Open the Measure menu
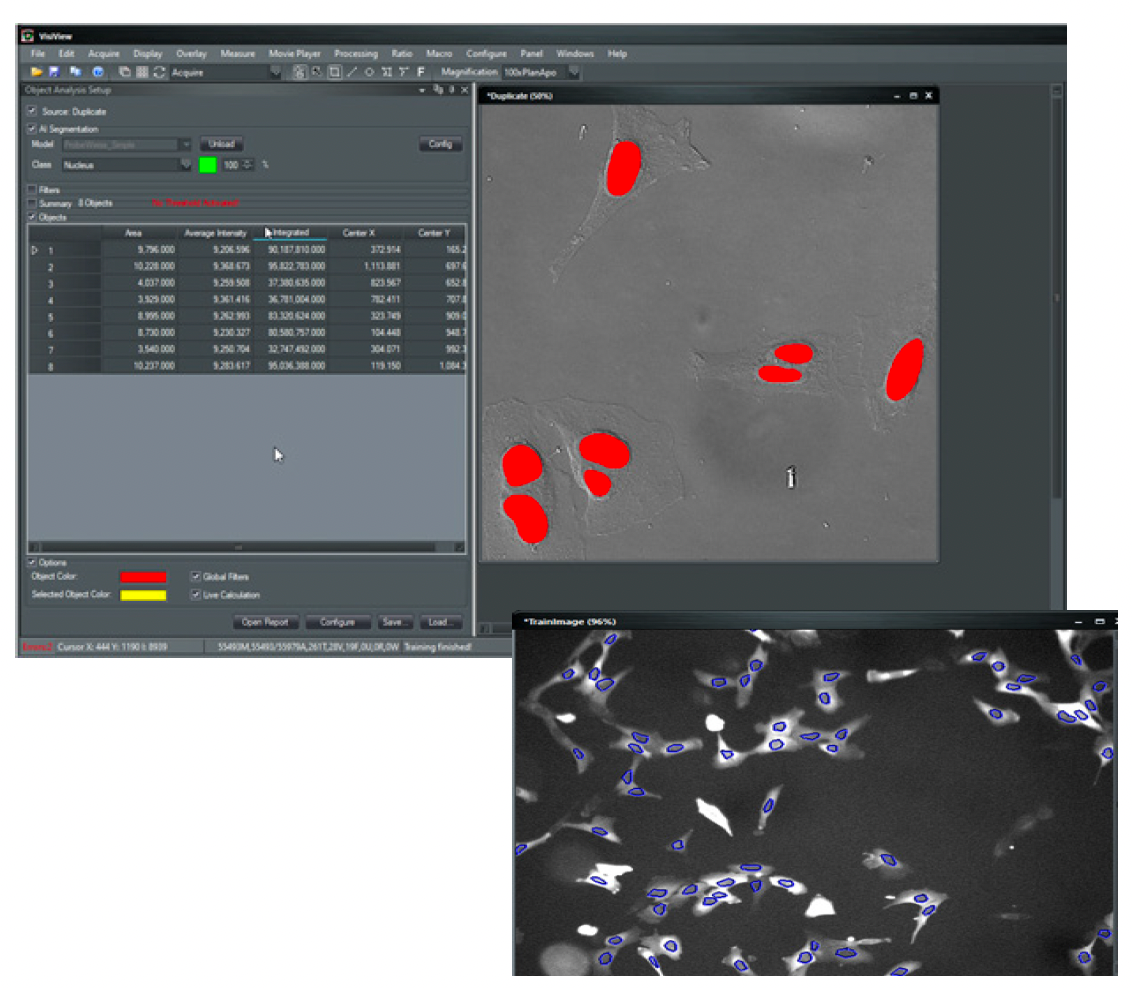1132x988 pixels. [x=238, y=54]
